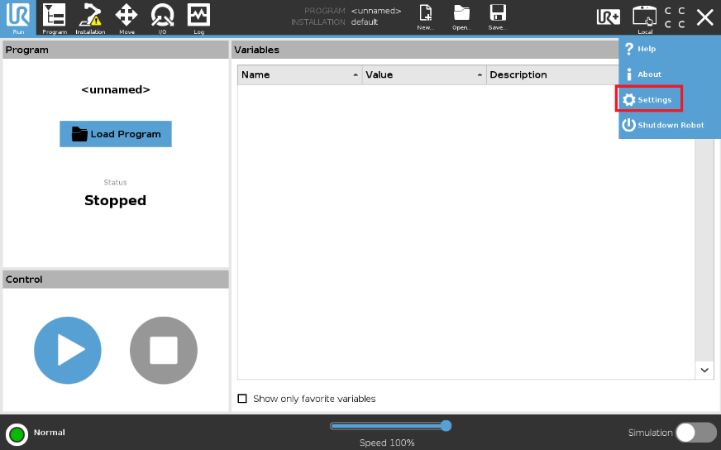Sort variables by Name column

tap(300, 75)
